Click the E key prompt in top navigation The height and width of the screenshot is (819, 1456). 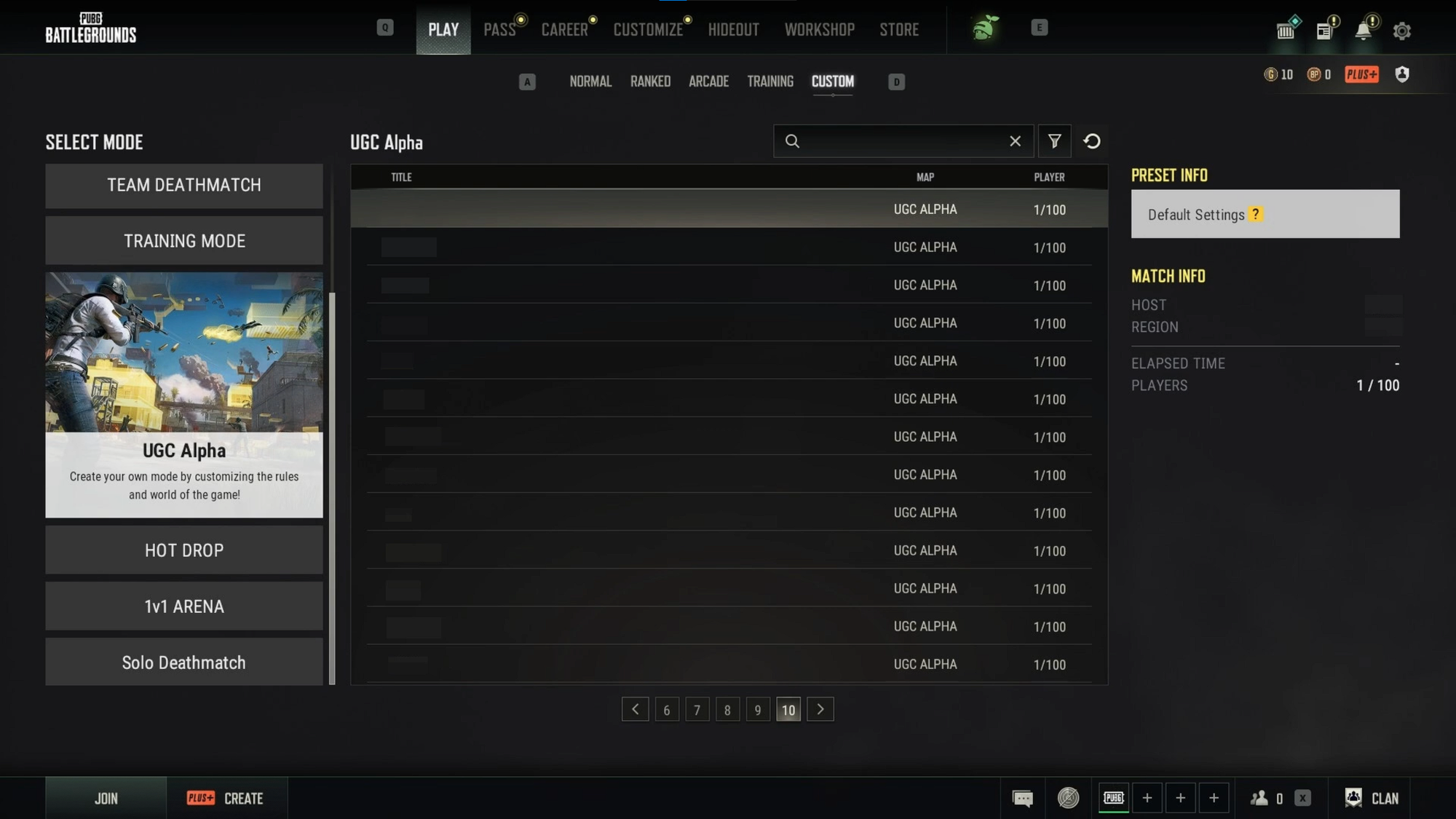[x=1039, y=28]
